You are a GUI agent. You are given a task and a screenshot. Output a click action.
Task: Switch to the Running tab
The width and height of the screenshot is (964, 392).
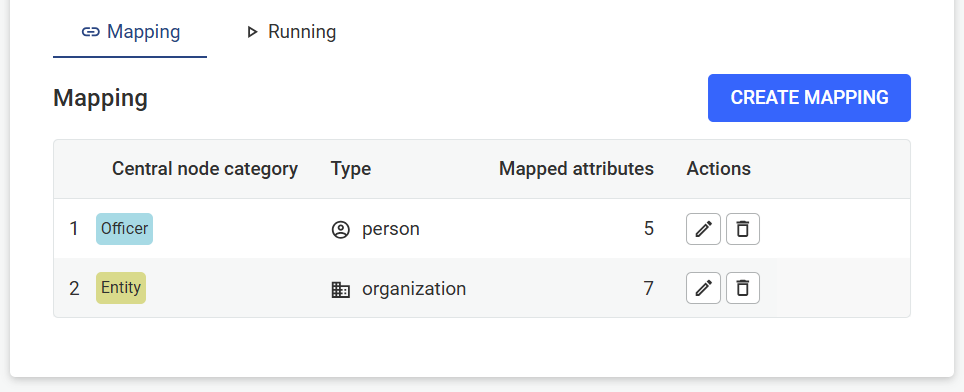(291, 32)
